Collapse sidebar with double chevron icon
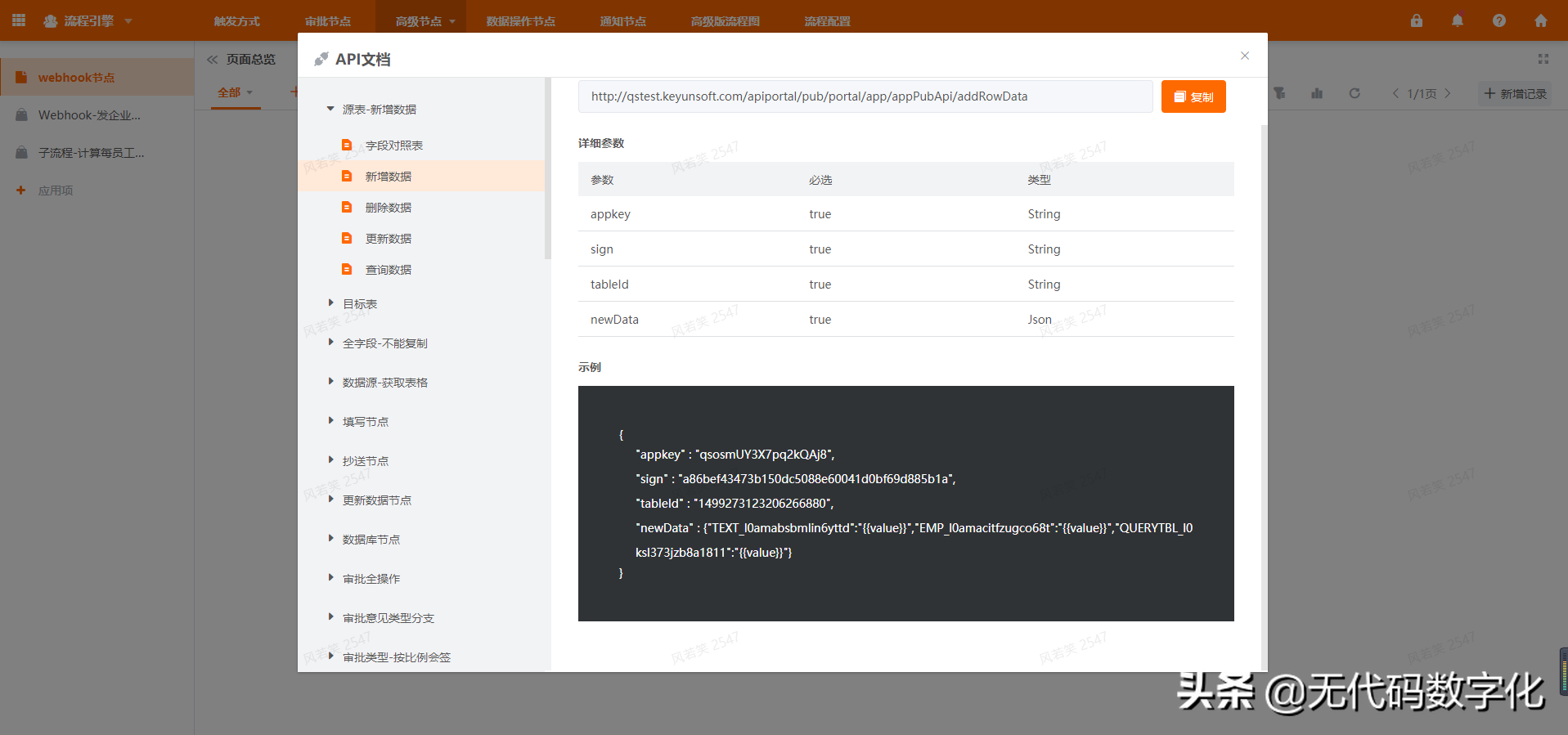Screen dimensions: 1568x735 [213, 60]
